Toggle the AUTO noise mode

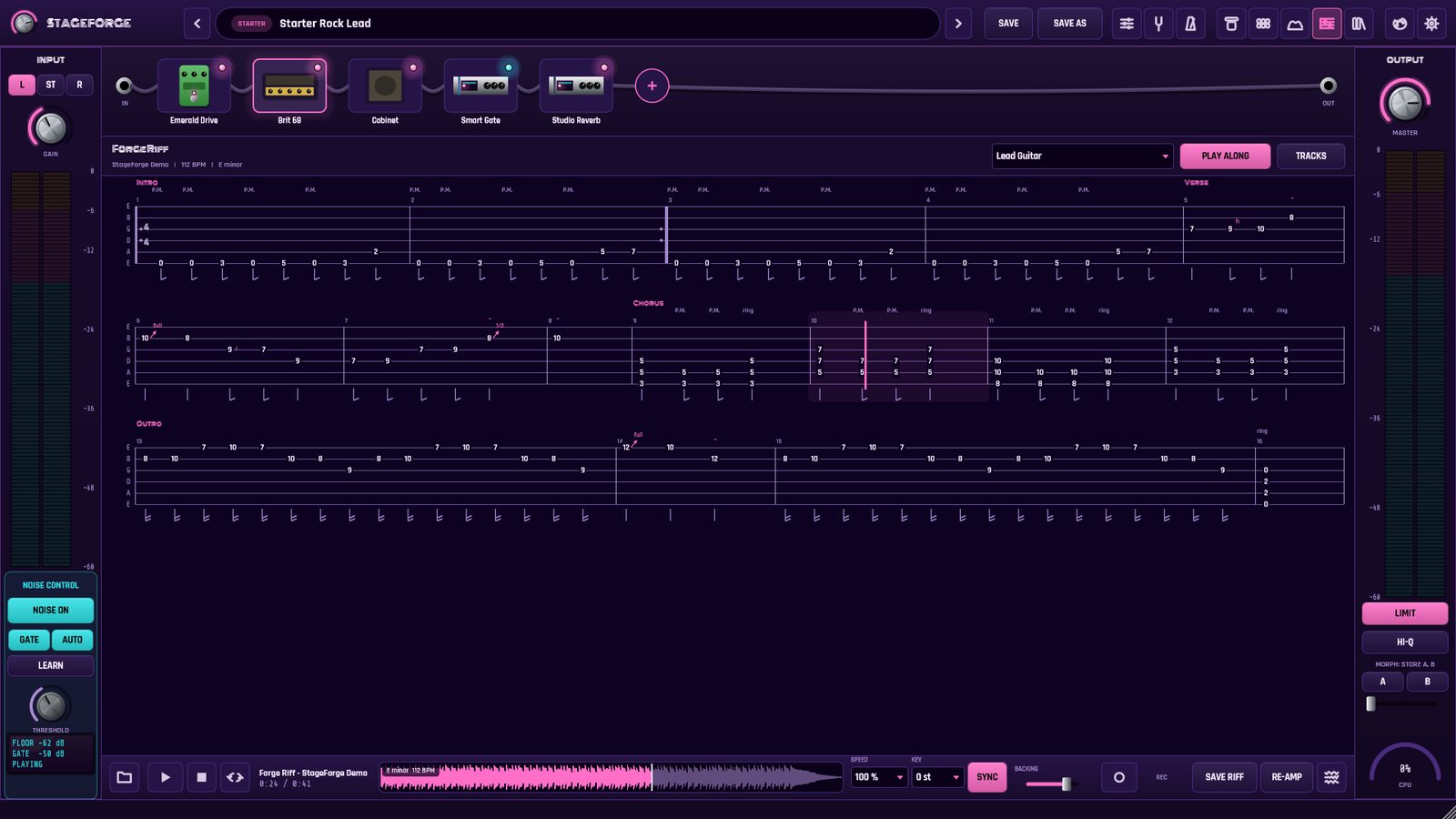73,640
